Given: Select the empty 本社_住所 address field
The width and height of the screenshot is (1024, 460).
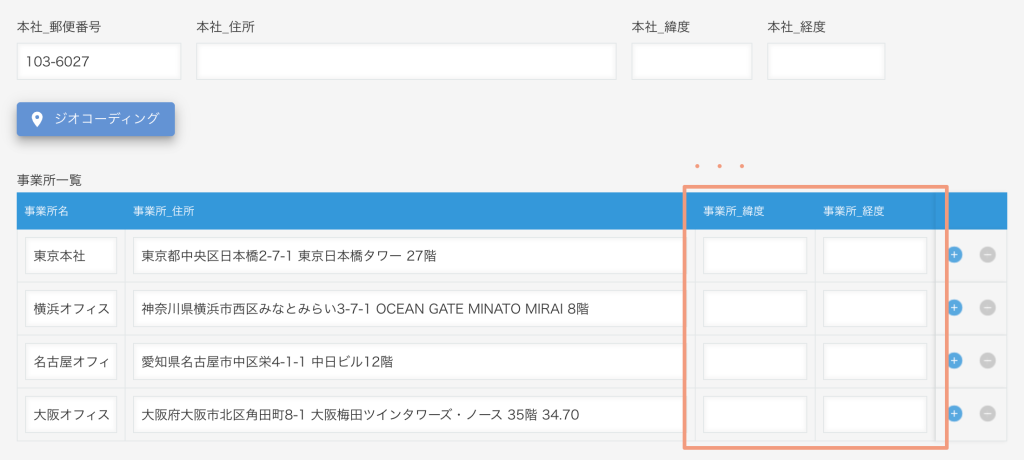Looking at the screenshot, I should 406,61.
